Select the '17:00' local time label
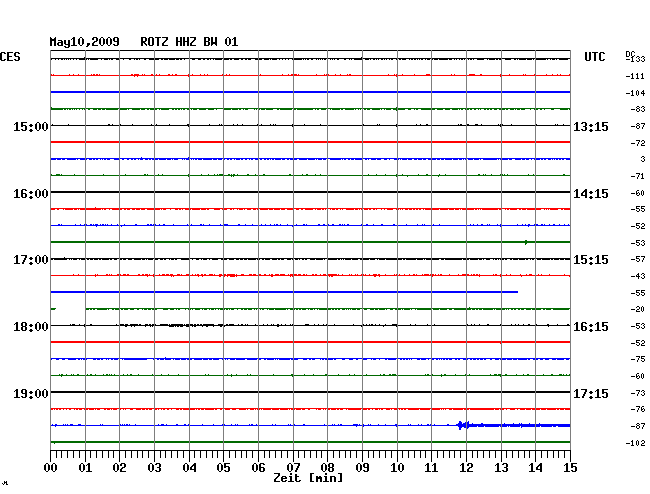 (31, 260)
